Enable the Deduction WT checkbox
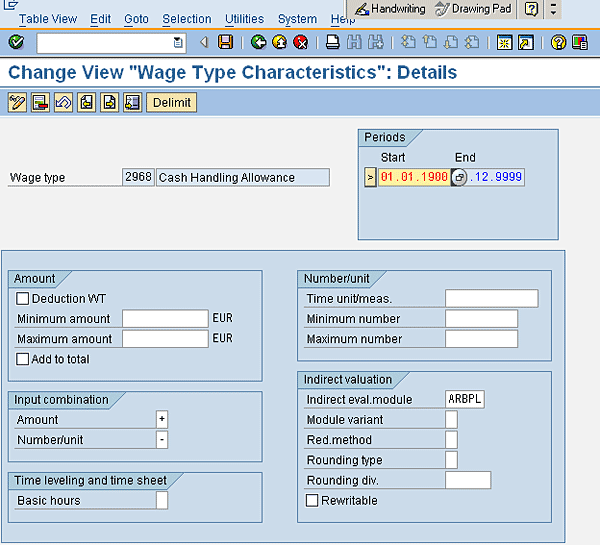Screen dimensions: 600x545 [x=22, y=299]
